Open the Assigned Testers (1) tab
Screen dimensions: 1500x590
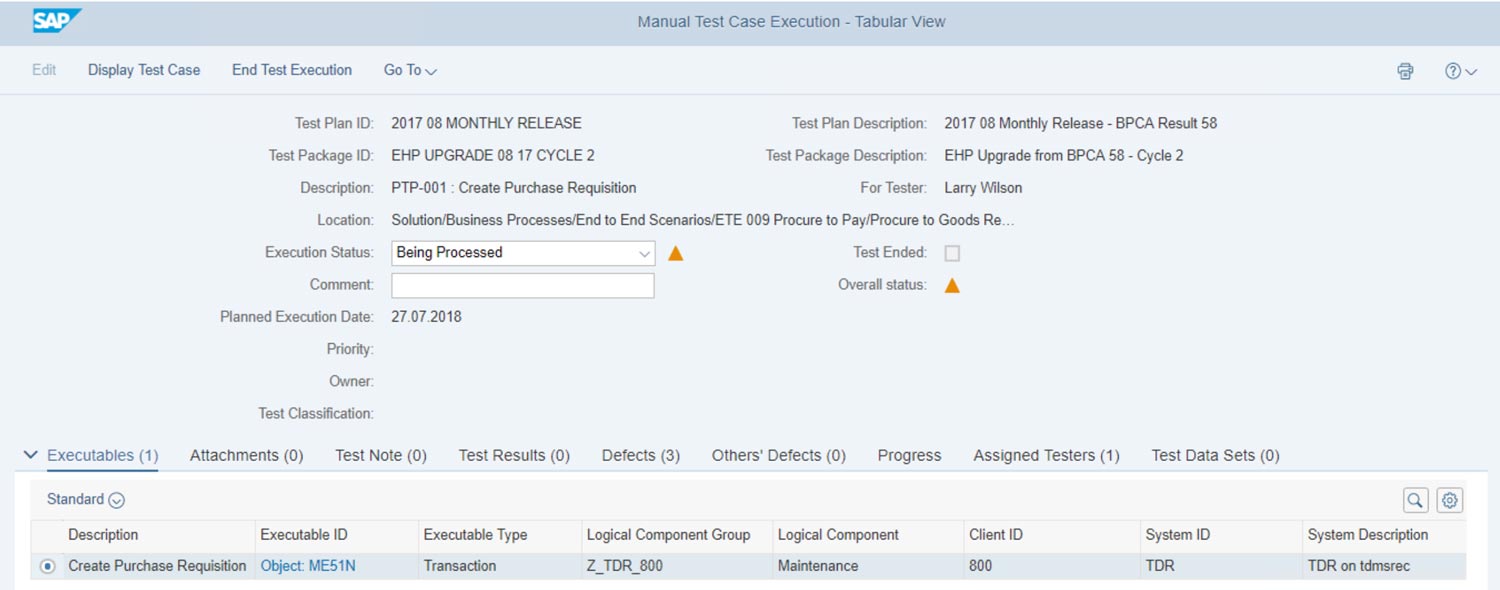[x=1046, y=455]
